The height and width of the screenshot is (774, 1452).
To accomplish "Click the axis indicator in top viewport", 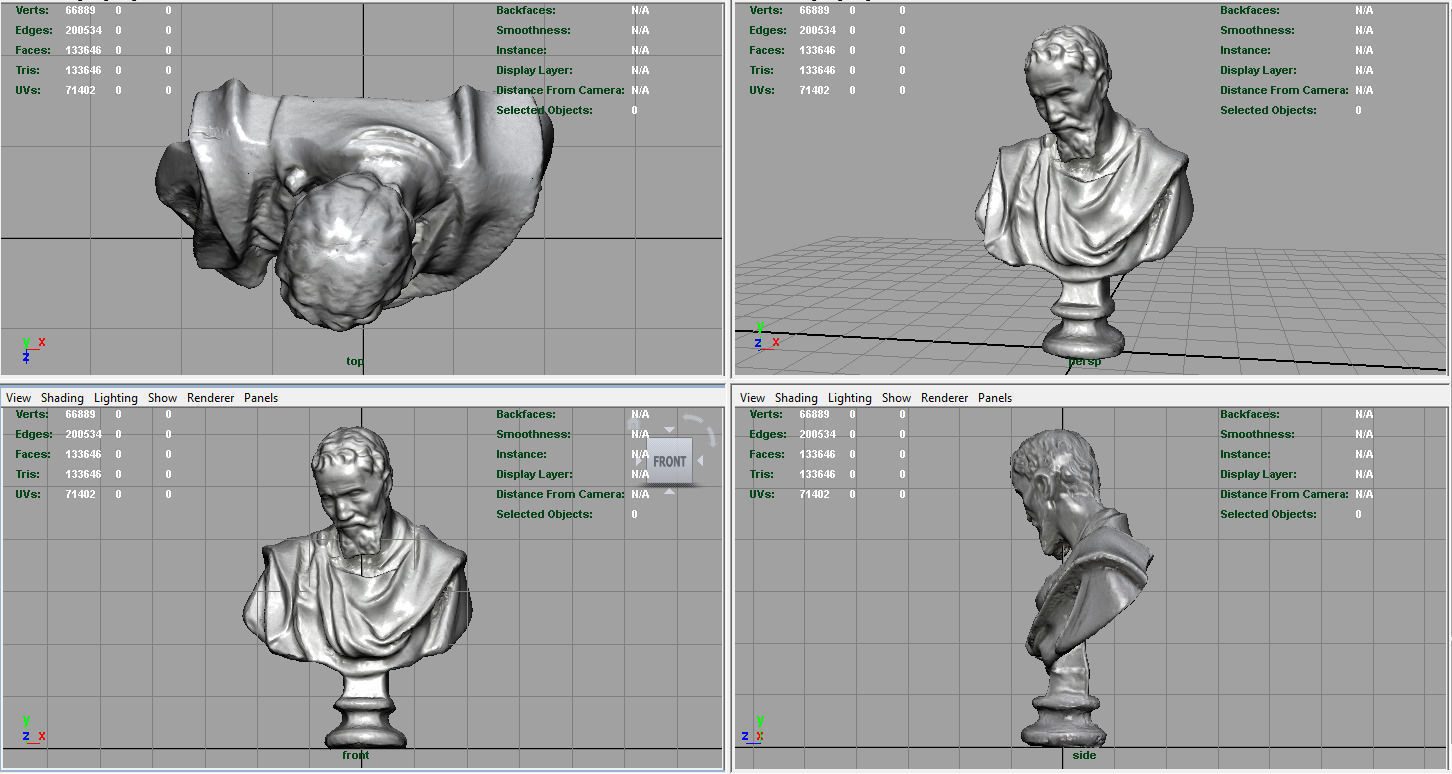I will [32, 349].
